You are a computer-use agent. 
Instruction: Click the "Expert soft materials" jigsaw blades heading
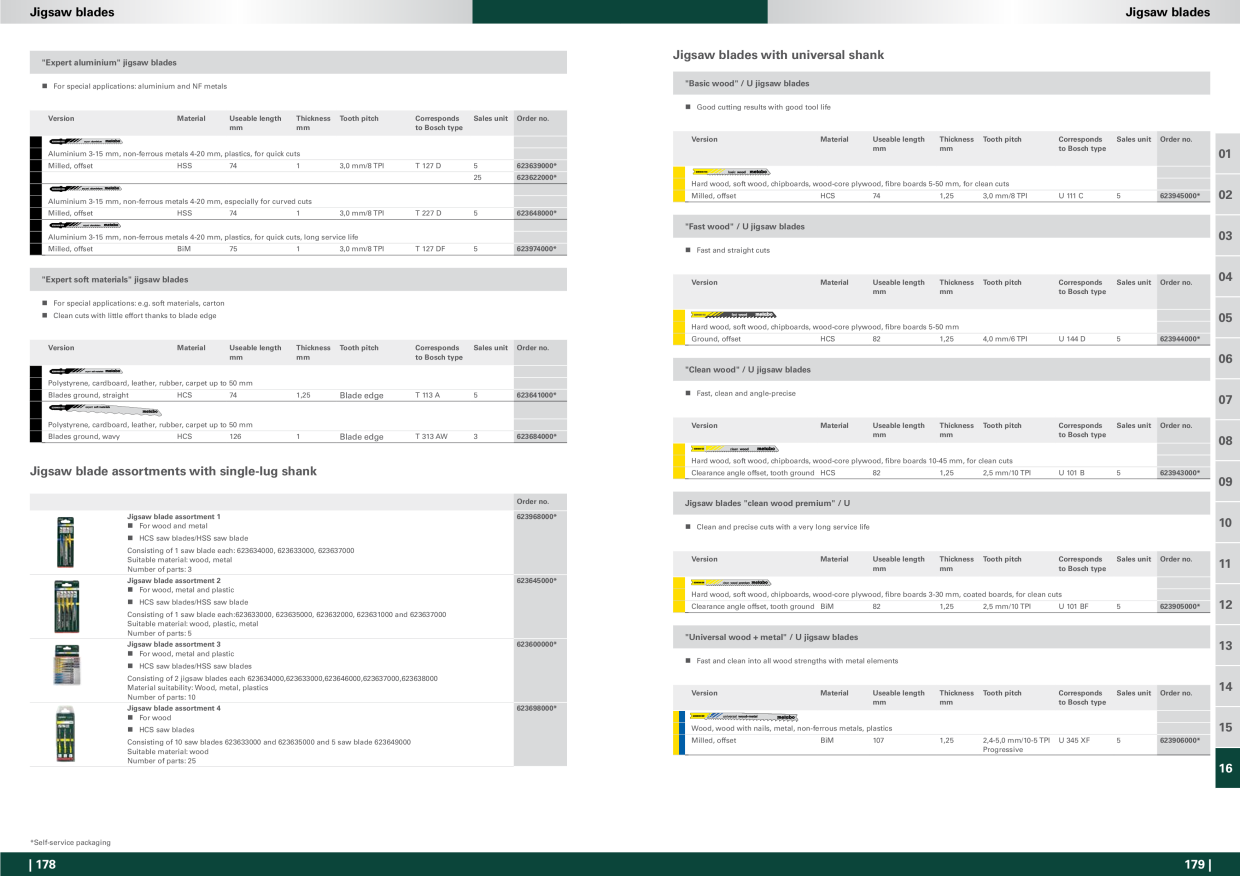click(x=115, y=280)
